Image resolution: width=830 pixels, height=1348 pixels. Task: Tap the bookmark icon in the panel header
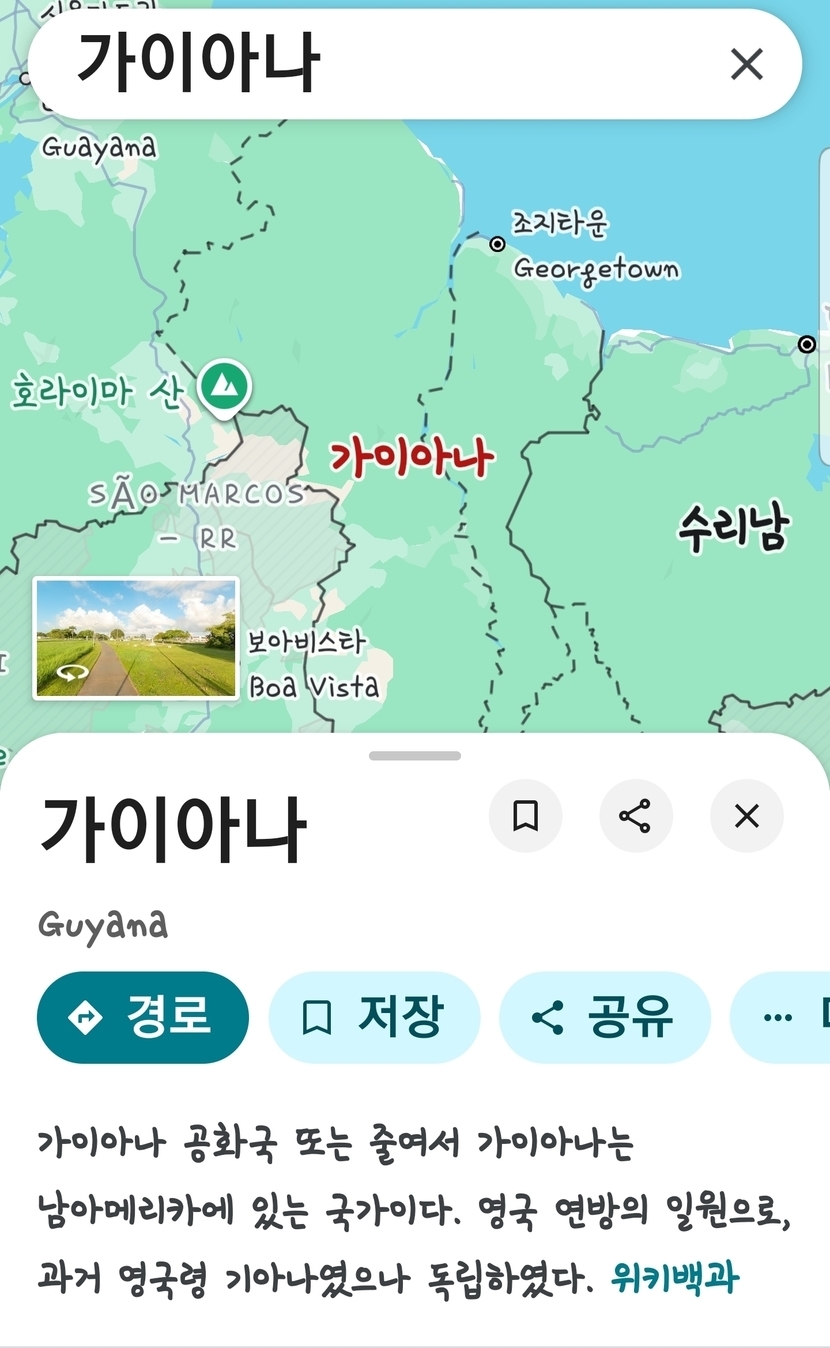525,816
